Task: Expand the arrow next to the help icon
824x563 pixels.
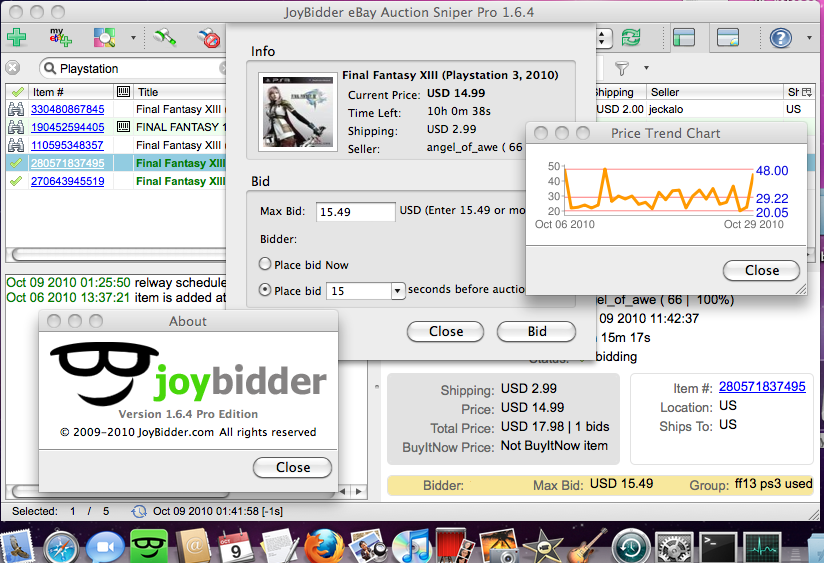Action: (809, 38)
